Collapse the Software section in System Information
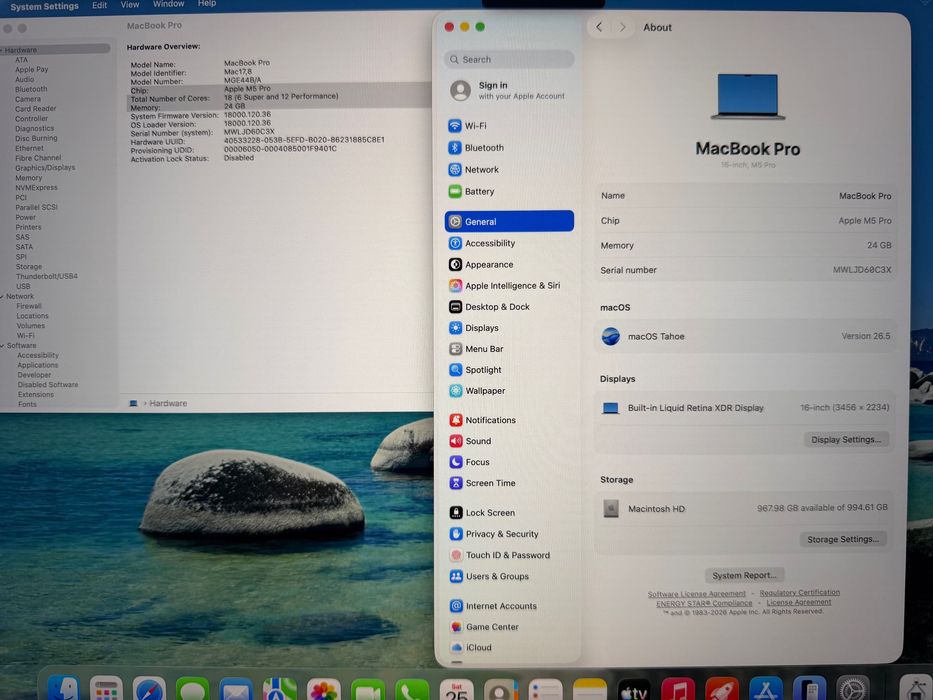The image size is (933, 700). point(3,346)
